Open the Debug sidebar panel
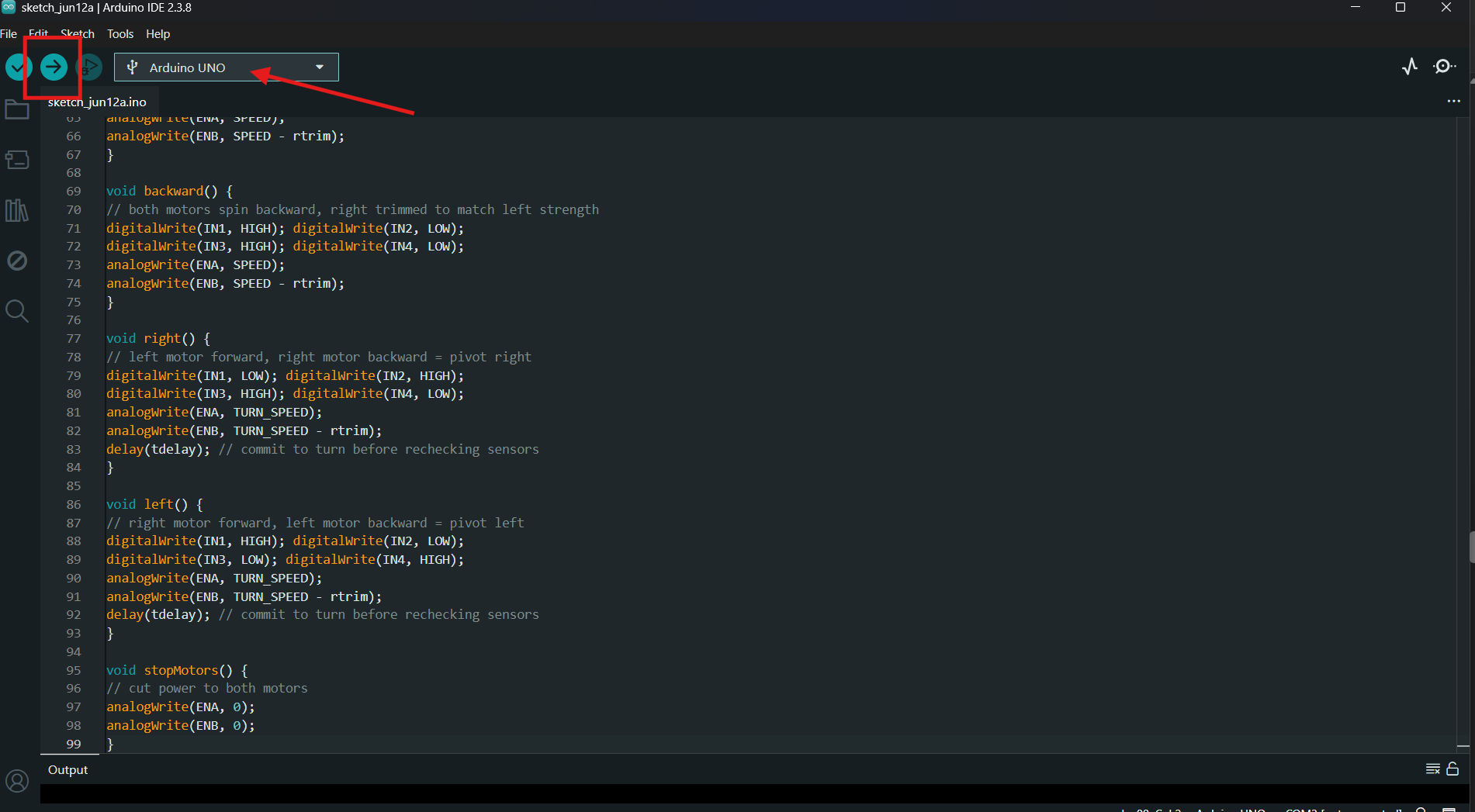This screenshot has width=1475, height=812. 17,261
